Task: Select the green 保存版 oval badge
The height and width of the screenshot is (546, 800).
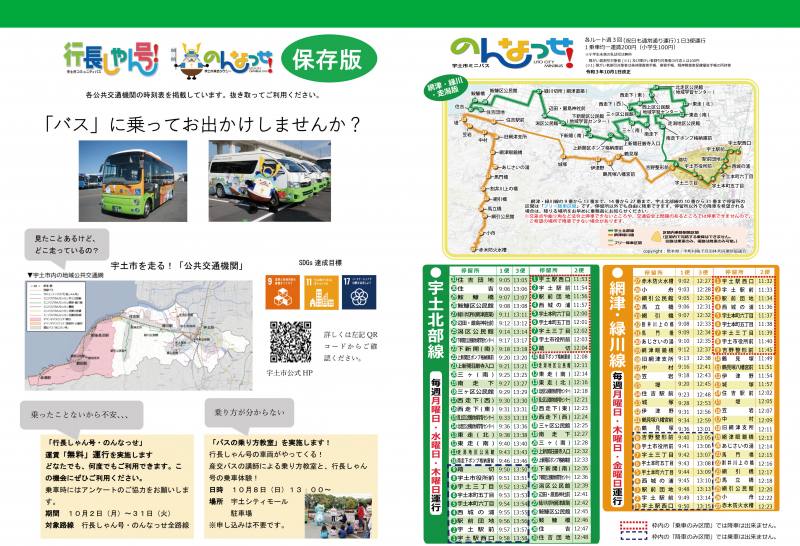Action: click(329, 58)
